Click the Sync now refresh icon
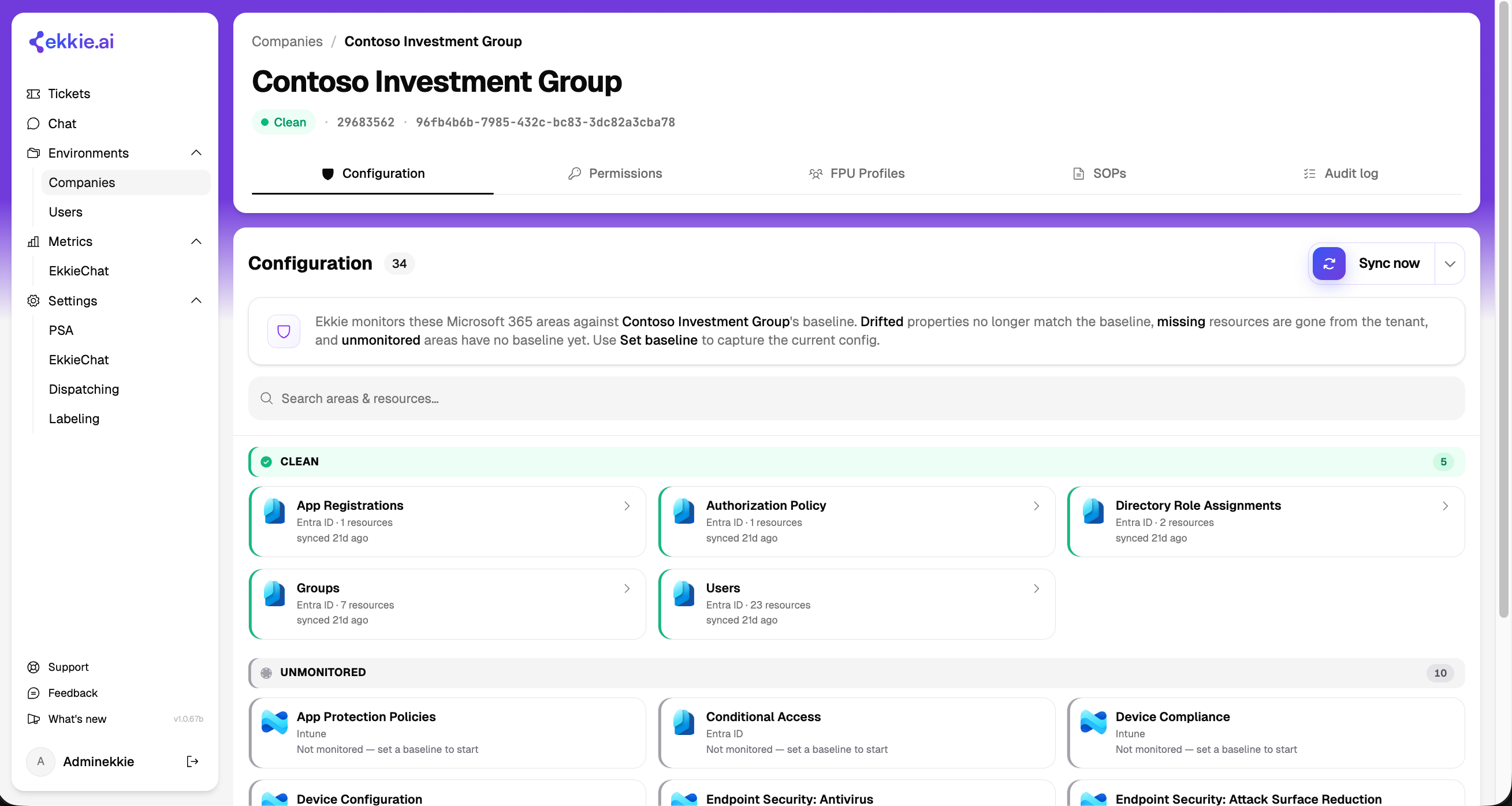The image size is (1512, 806). 1329,263
